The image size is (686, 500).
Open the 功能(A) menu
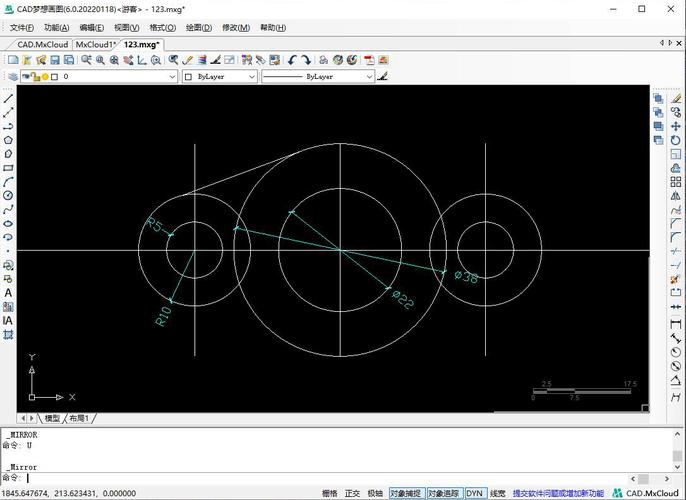point(56,28)
